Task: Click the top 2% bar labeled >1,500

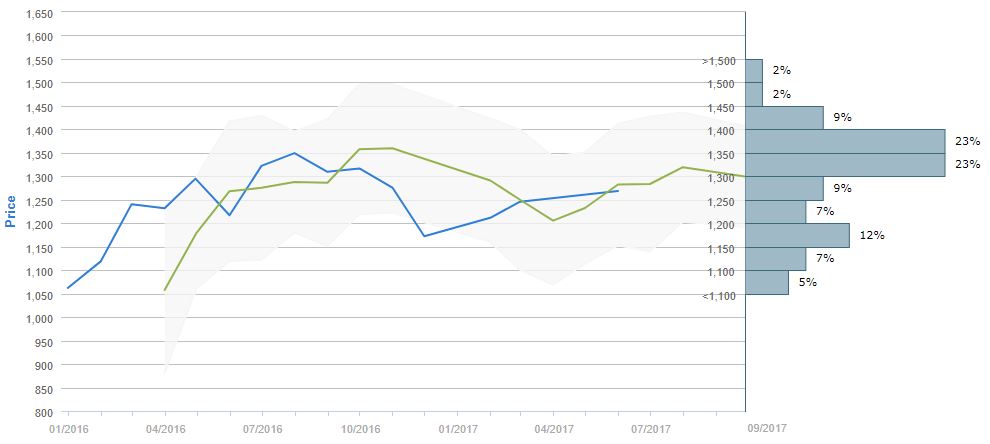Action: (754, 70)
